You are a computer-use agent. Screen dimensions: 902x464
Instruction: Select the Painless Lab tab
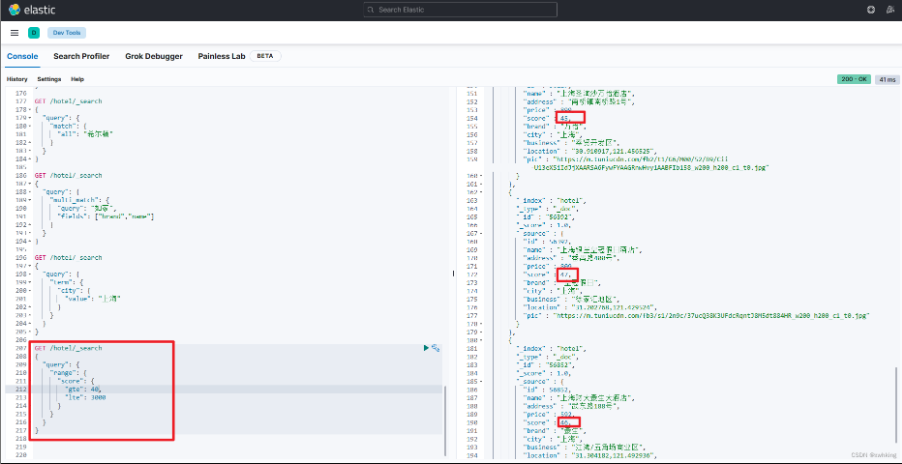pos(221,56)
